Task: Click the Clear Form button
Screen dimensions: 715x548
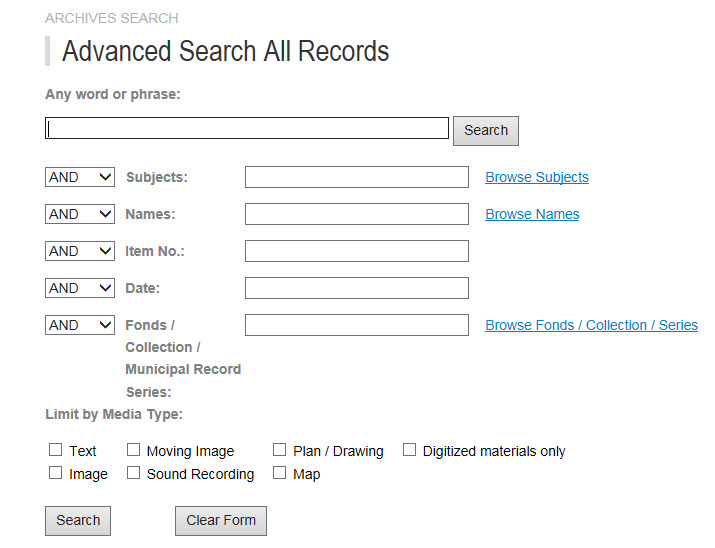Action: pyautogui.click(x=221, y=520)
